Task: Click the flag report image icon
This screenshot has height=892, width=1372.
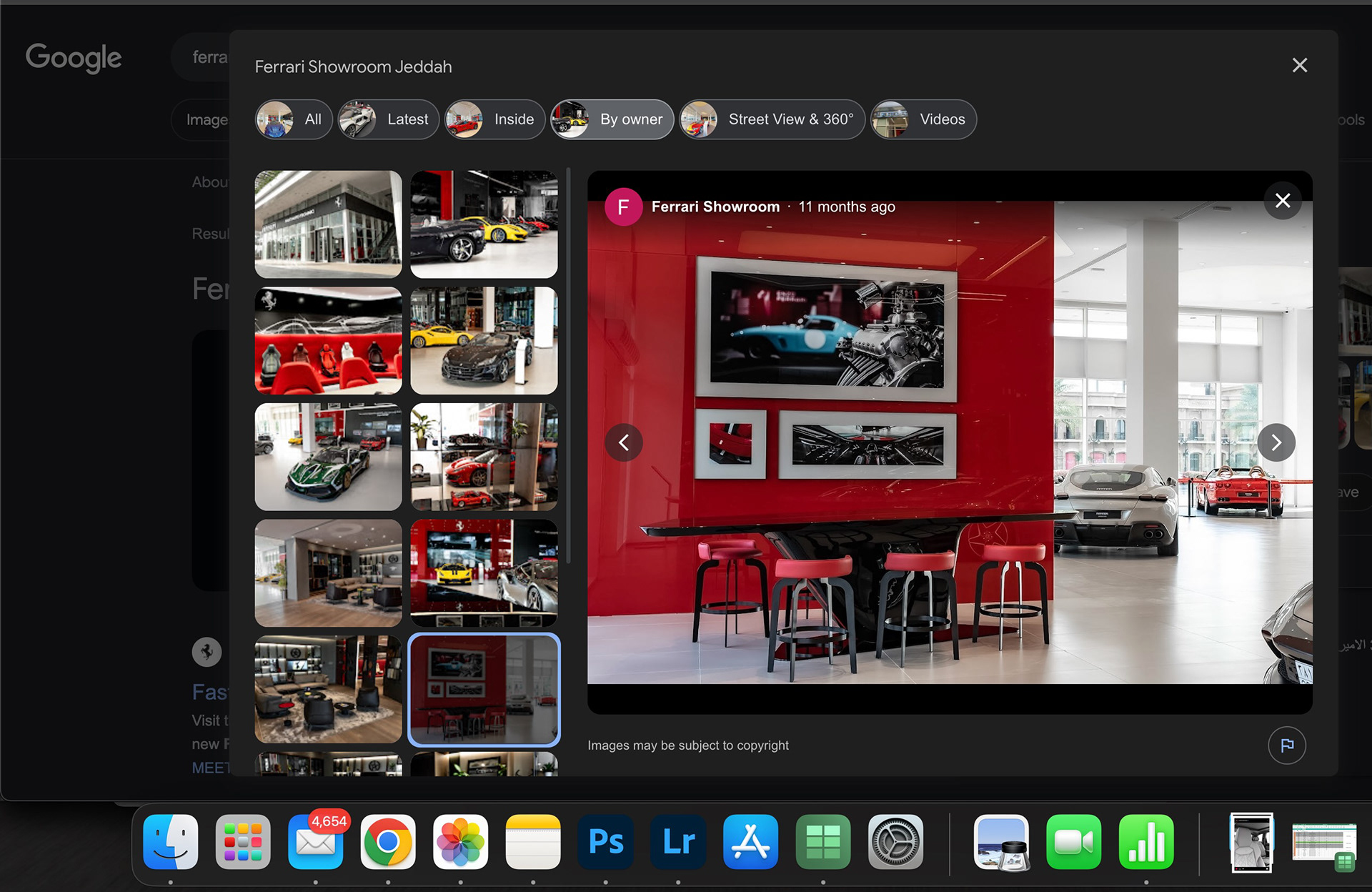Action: (1287, 745)
